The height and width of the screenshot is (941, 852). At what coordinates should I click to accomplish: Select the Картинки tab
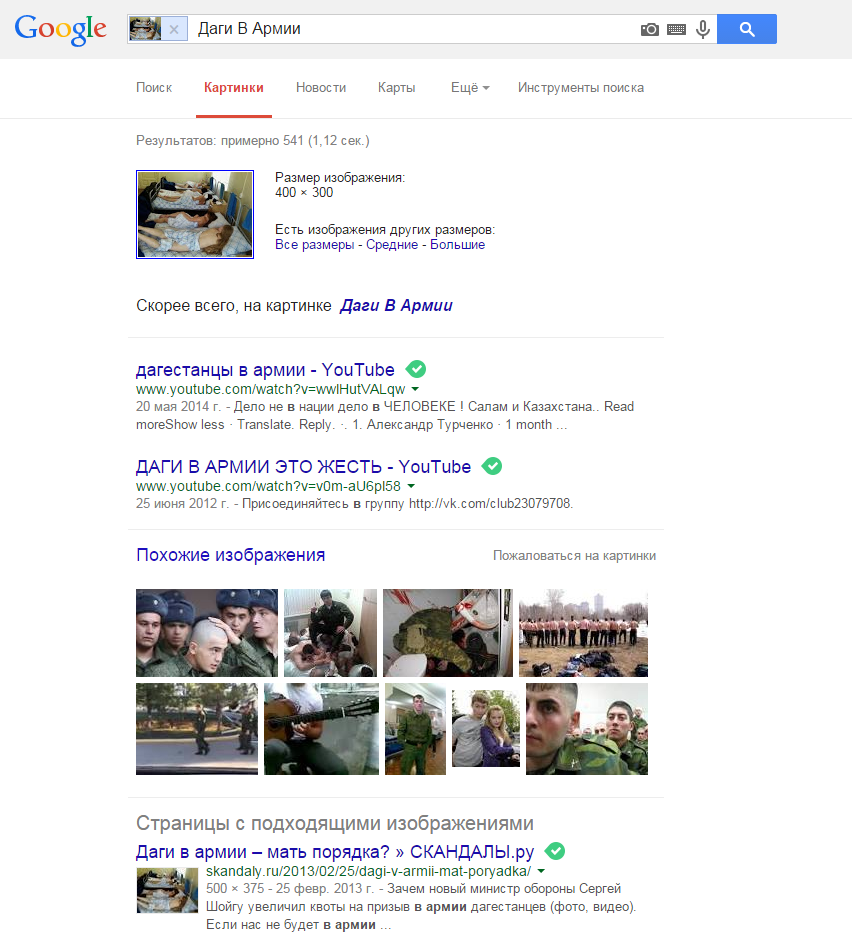click(x=234, y=88)
